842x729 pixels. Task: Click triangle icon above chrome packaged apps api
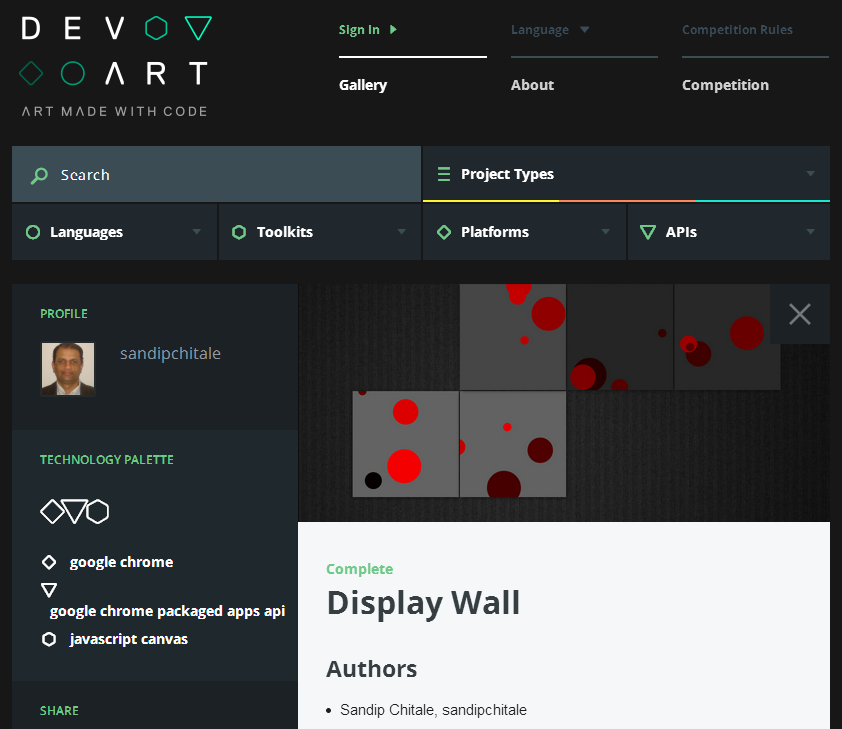49,590
